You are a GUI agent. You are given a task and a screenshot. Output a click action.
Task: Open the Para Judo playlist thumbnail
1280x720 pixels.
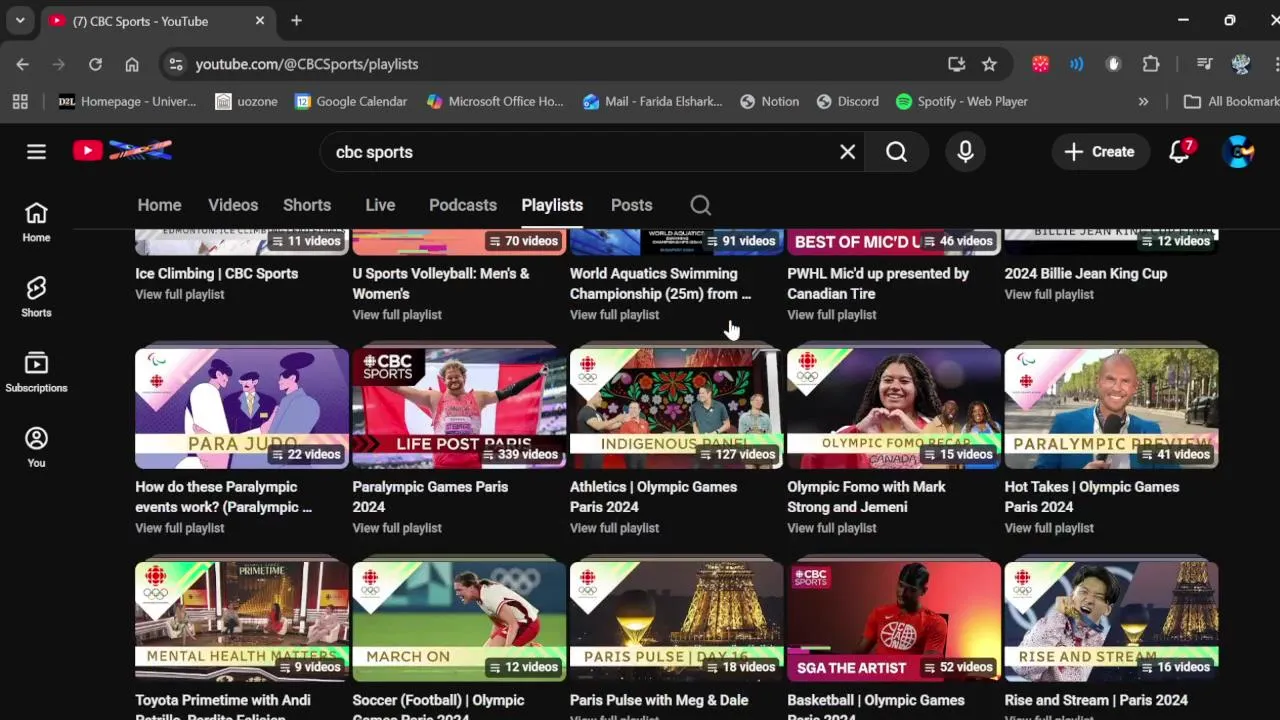(x=242, y=408)
